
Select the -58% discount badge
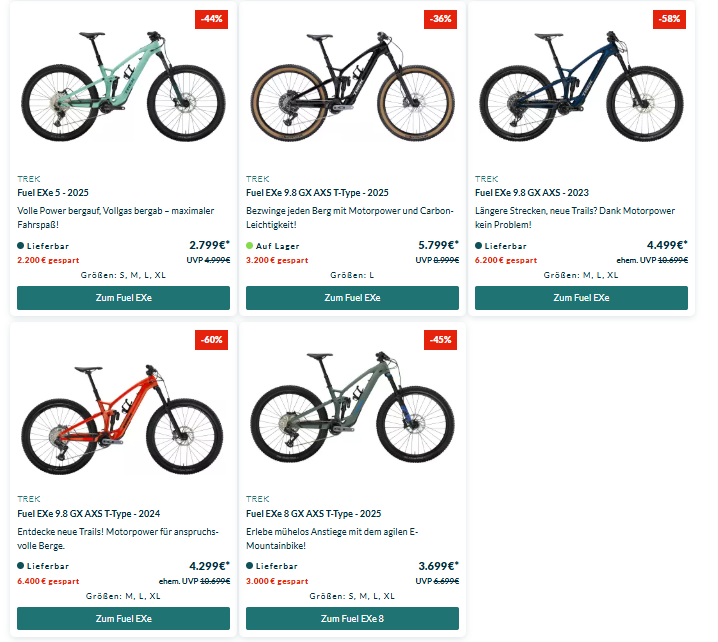point(668,19)
